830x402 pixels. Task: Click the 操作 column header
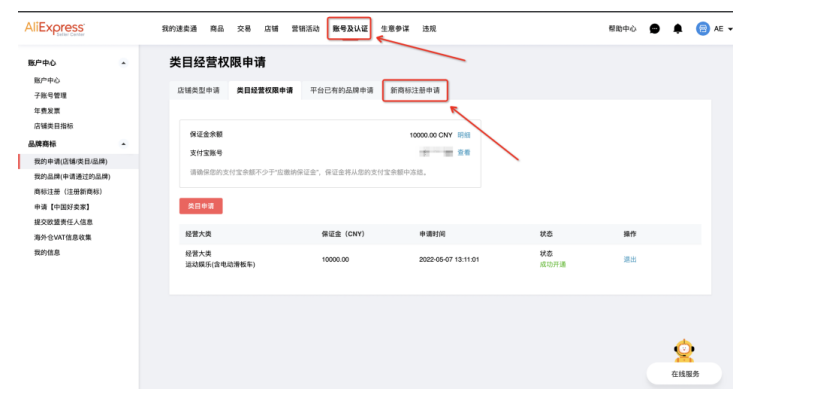tap(630, 234)
